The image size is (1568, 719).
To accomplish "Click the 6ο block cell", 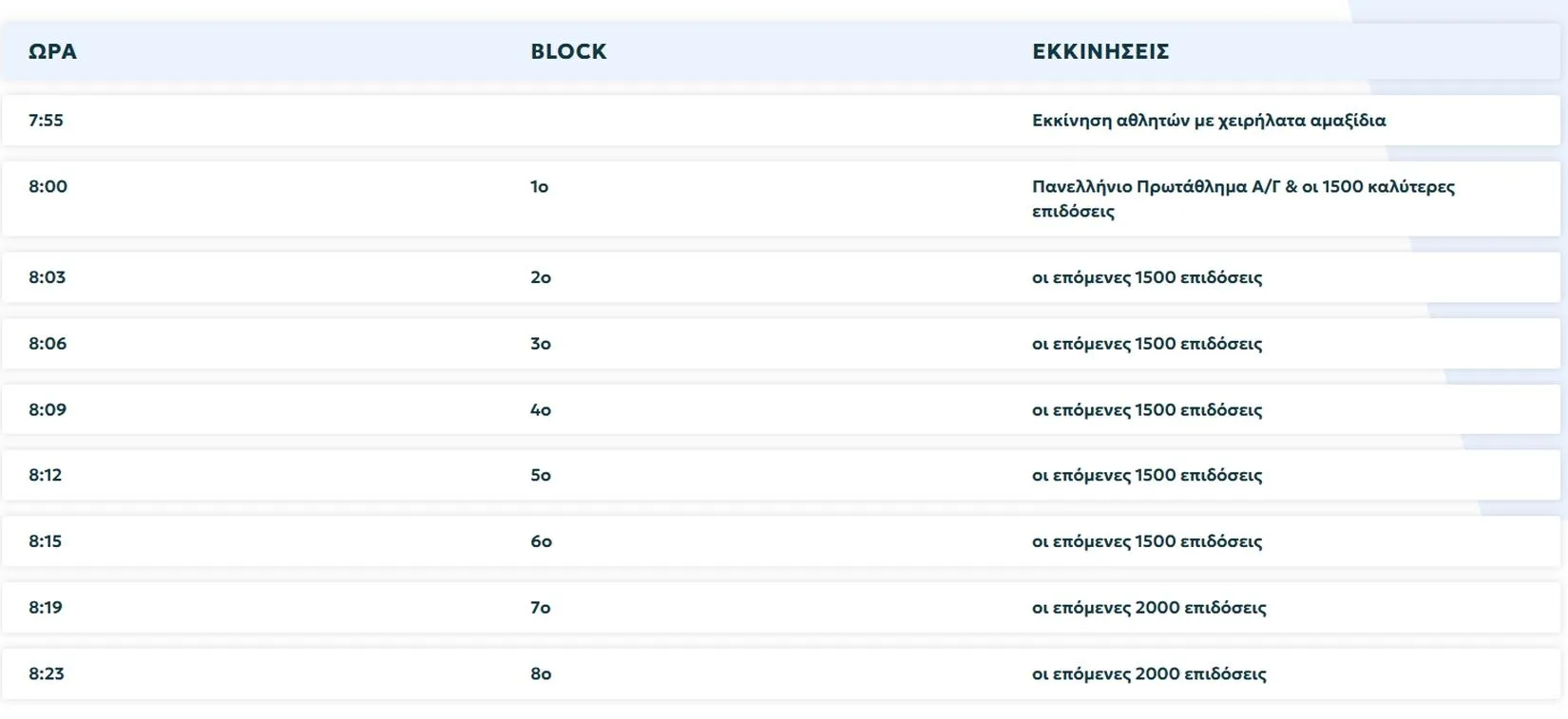I will 541,541.
